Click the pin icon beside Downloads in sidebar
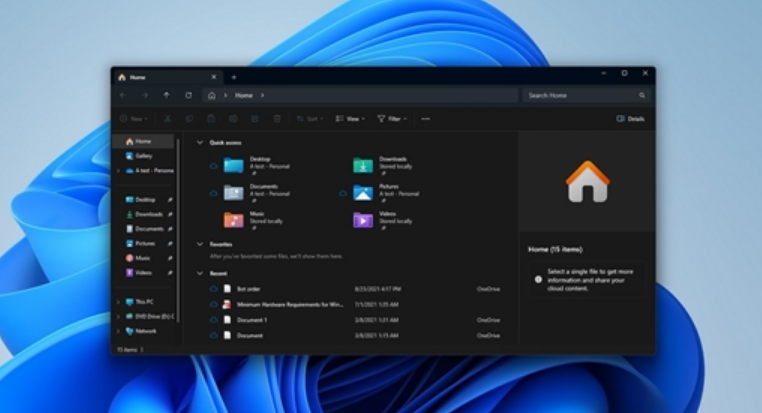The image size is (762, 413). point(170,214)
